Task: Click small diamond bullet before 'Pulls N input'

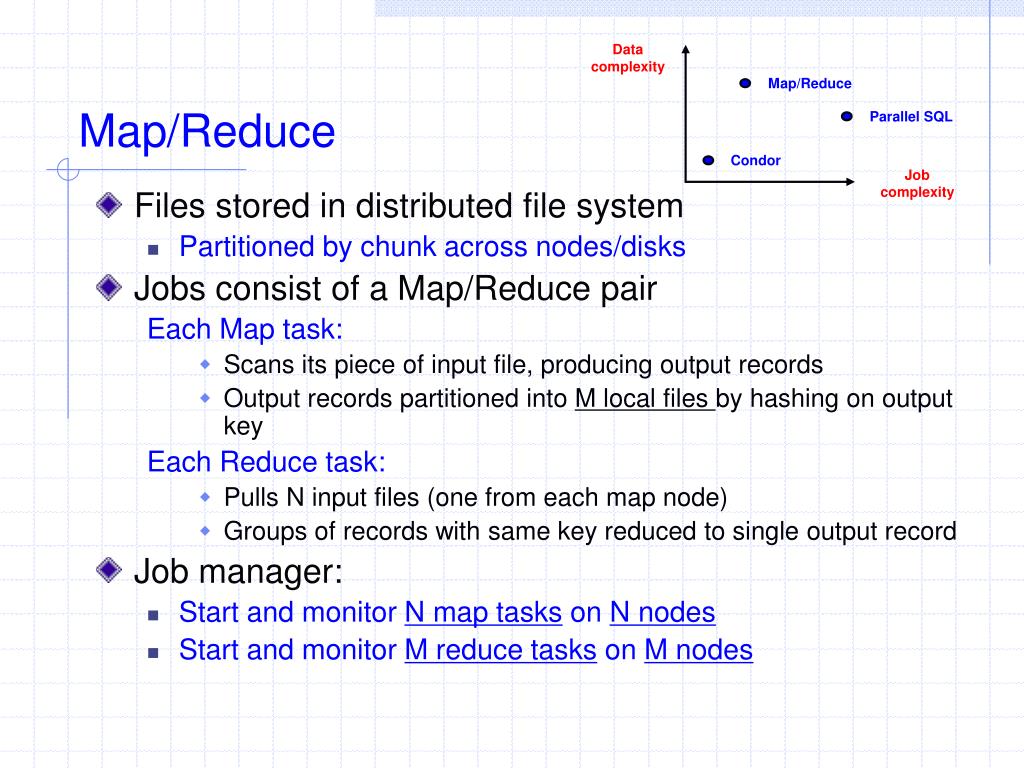Action: (x=205, y=497)
